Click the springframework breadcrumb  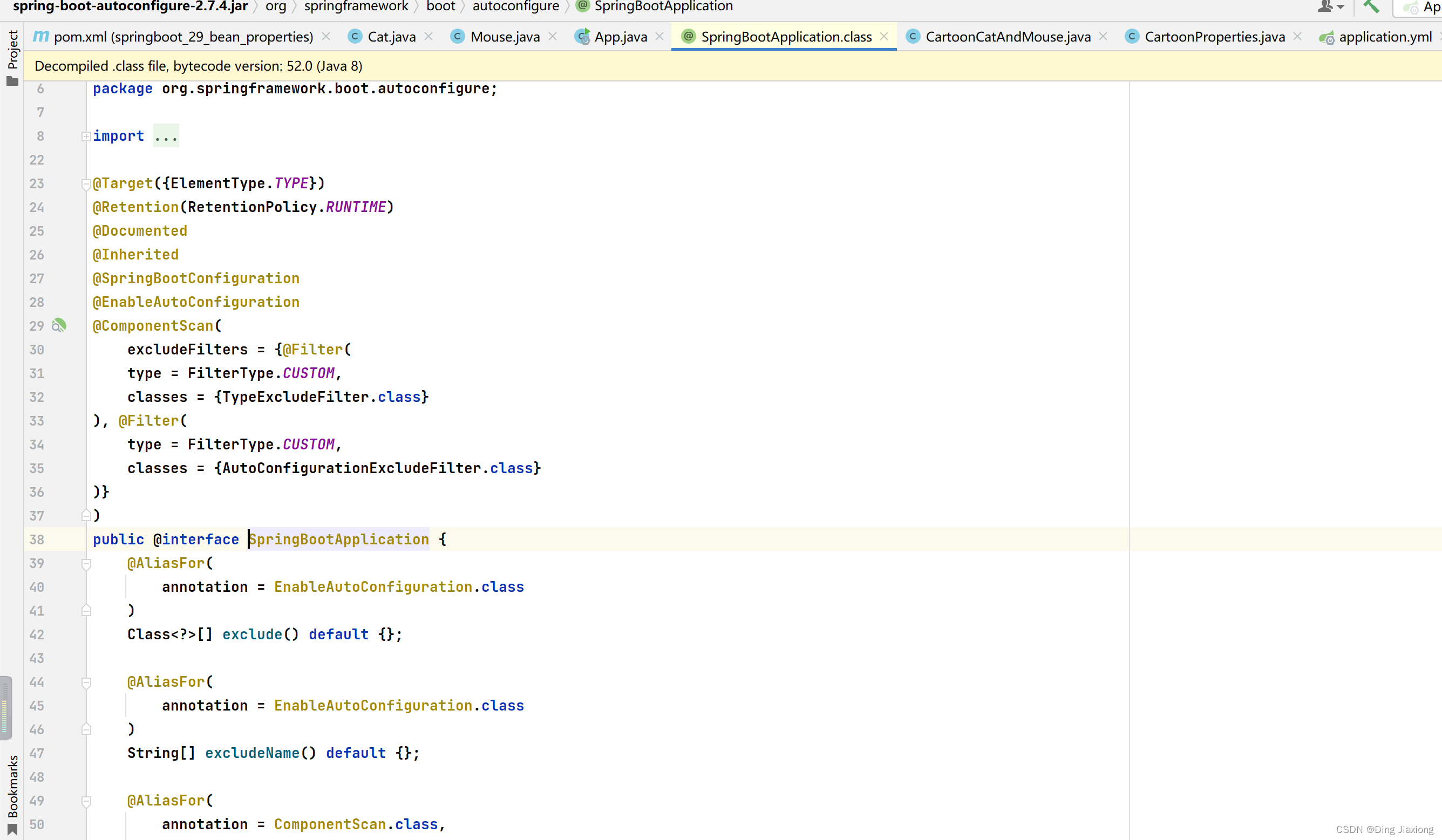356,6
